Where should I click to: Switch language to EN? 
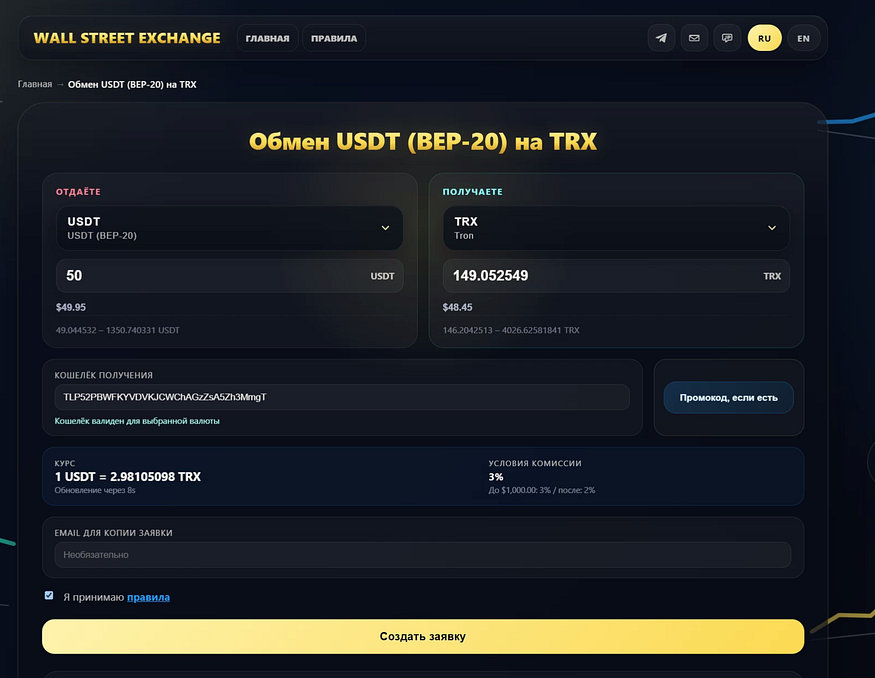(x=804, y=38)
